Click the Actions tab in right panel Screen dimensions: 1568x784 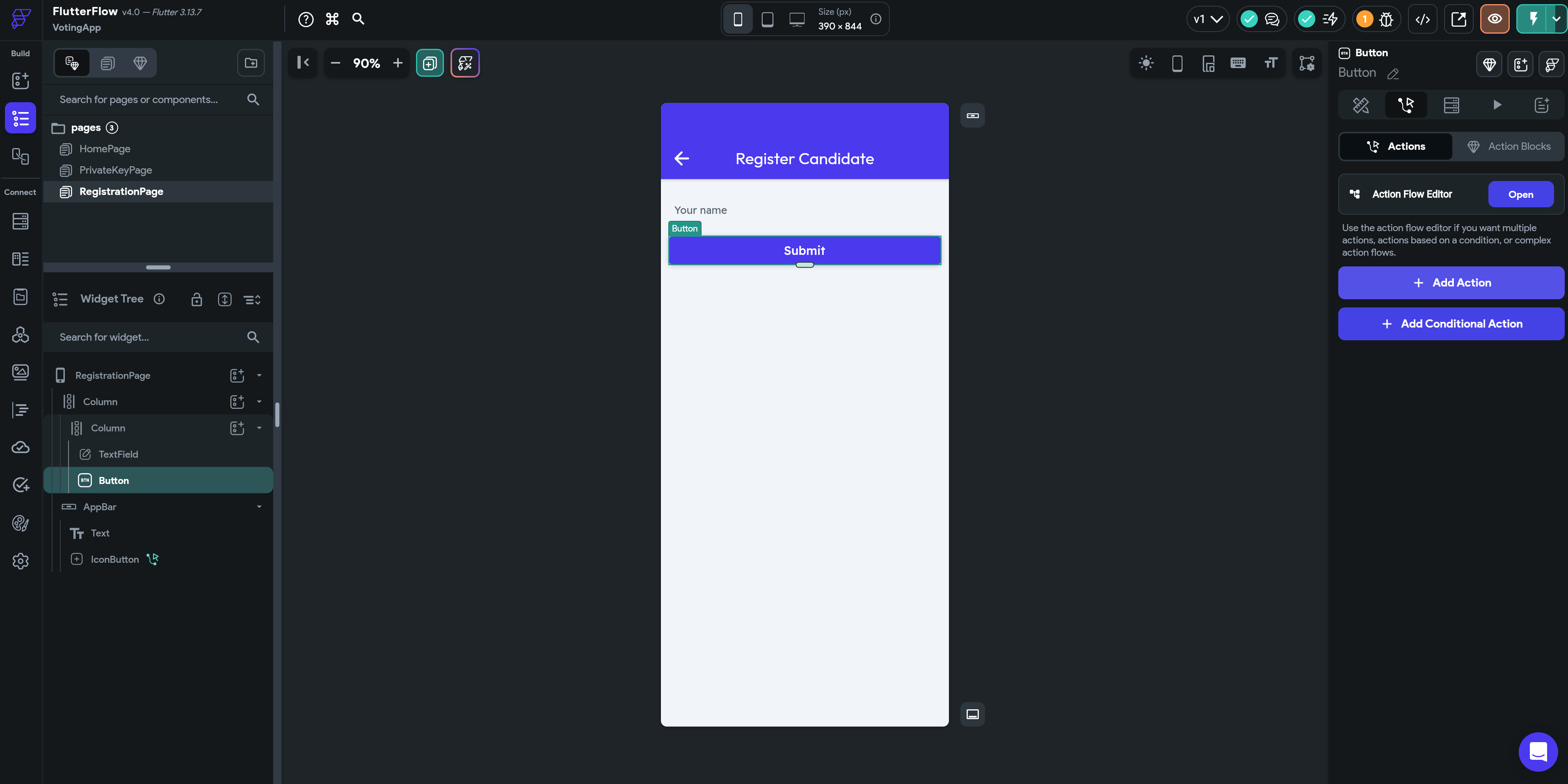click(1397, 147)
